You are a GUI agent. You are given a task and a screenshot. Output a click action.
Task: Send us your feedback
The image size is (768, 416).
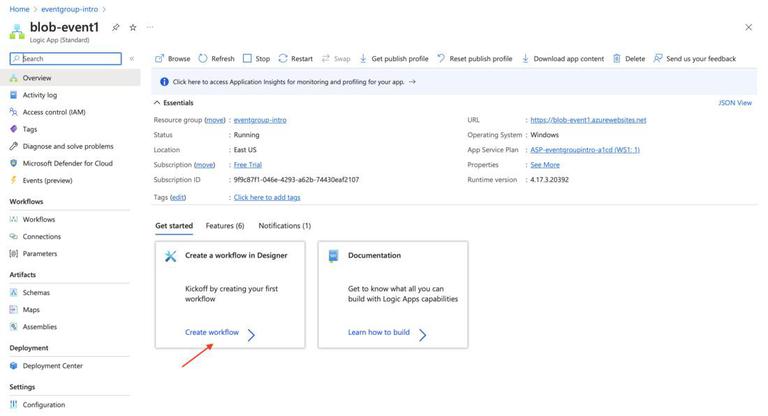point(695,59)
